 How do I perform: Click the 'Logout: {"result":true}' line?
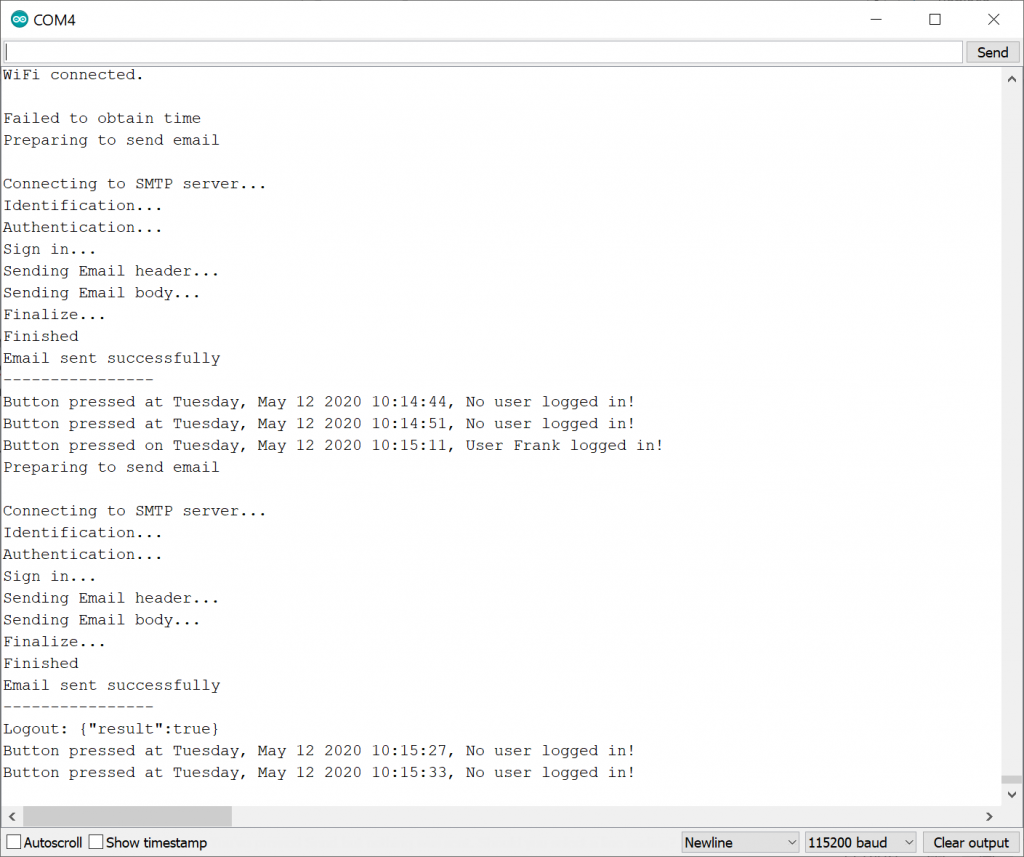point(111,729)
